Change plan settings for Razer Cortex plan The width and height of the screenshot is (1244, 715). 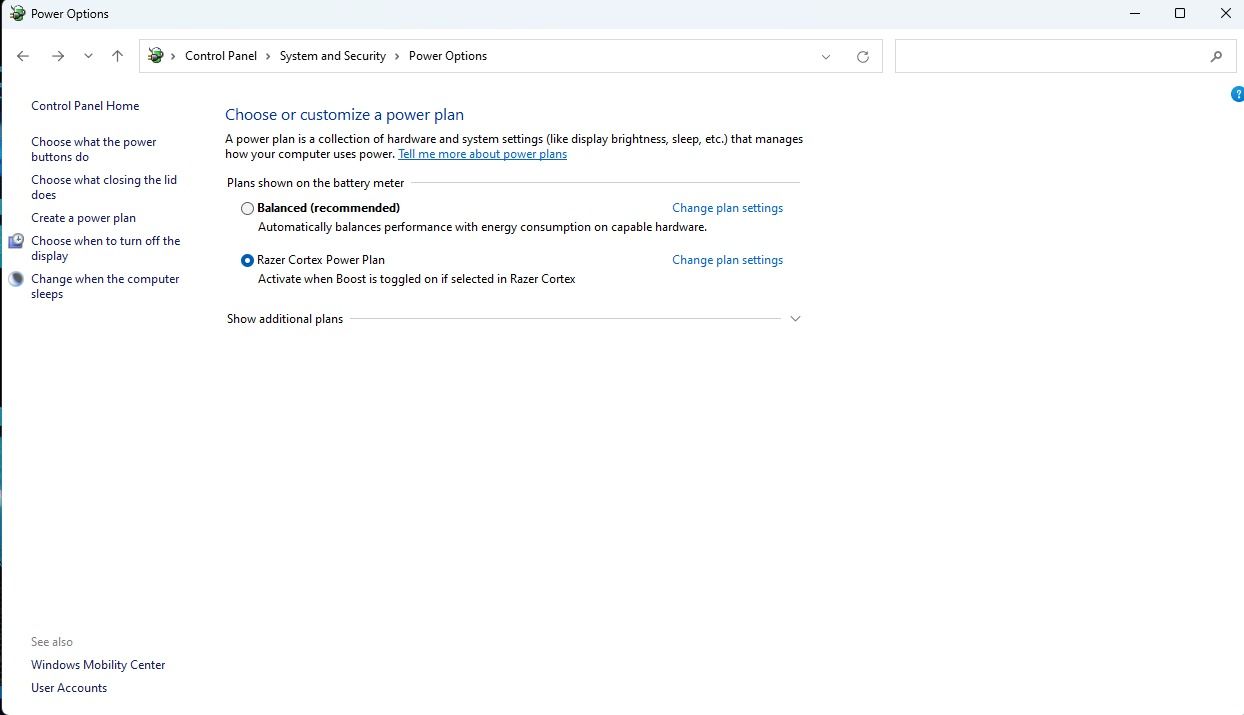point(727,260)
